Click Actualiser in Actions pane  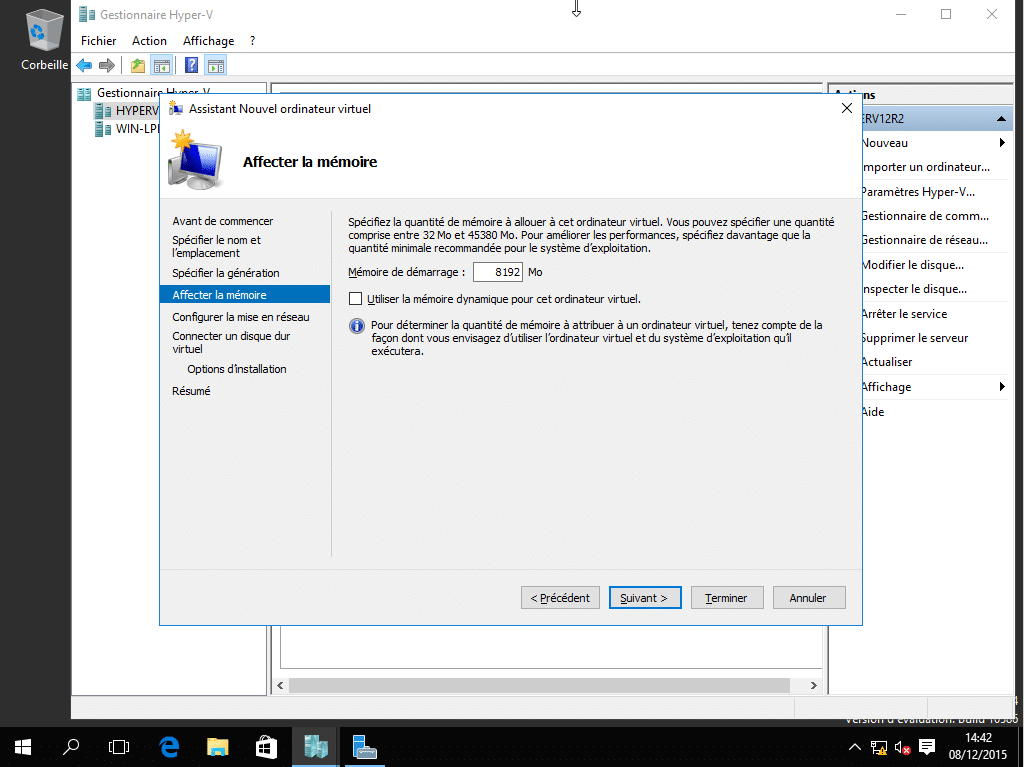click(888, 362)
